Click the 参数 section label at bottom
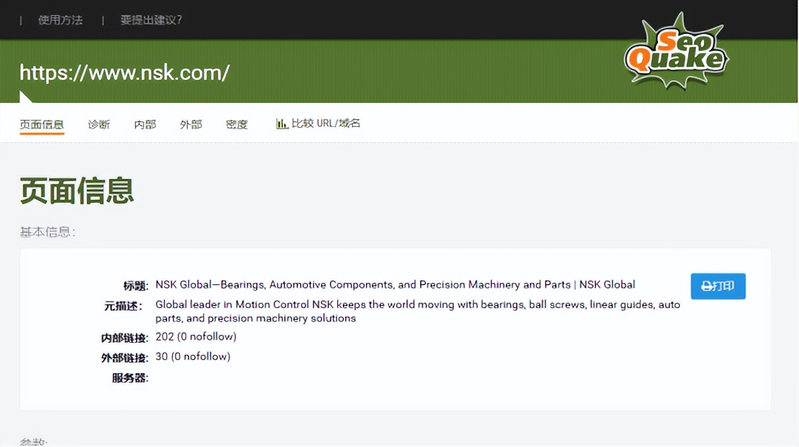This screenshot has height=447, width=799. tap(33, 441)
